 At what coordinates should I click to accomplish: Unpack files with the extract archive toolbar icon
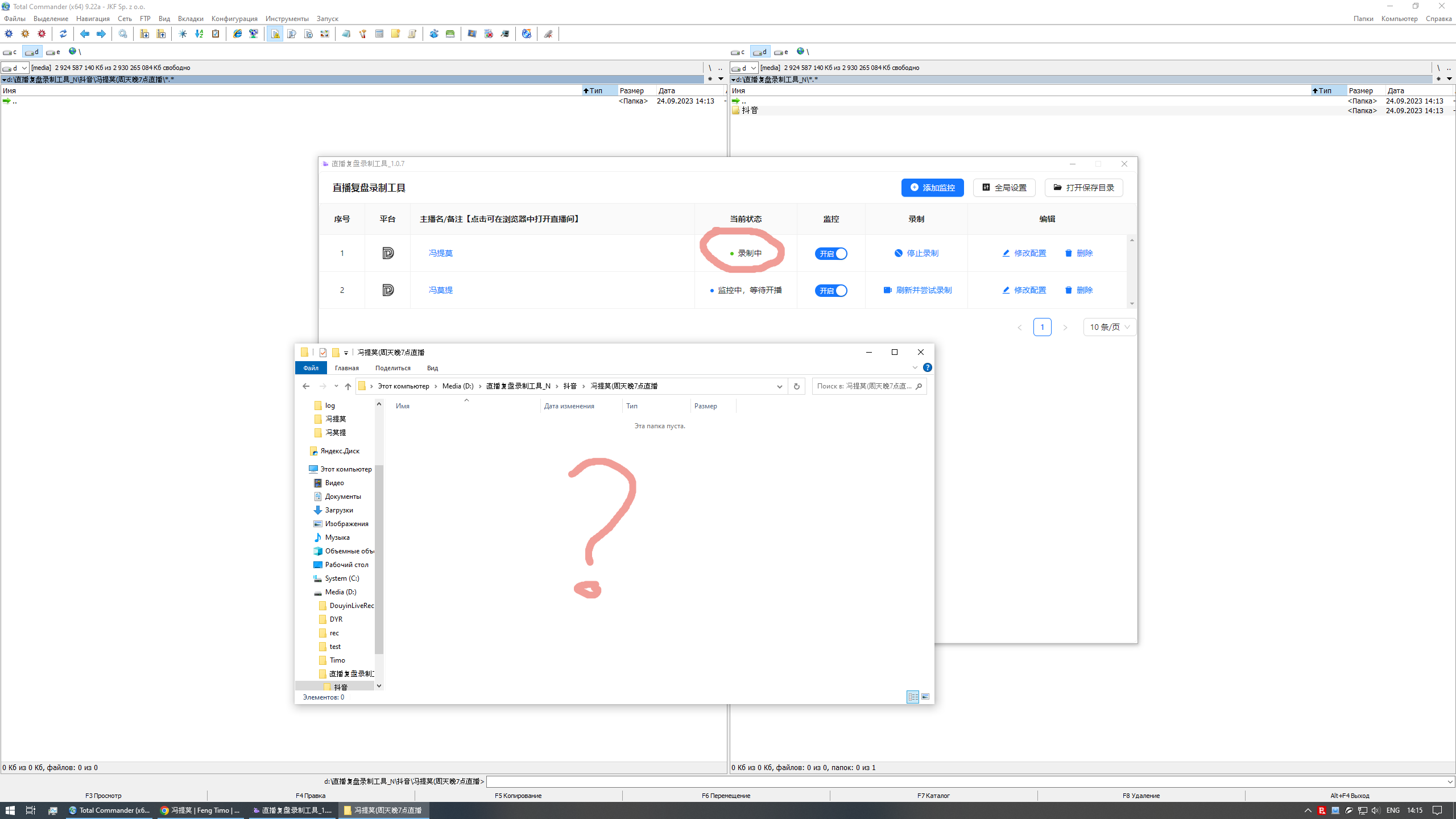pyautogui.click(x=162, y=34)
